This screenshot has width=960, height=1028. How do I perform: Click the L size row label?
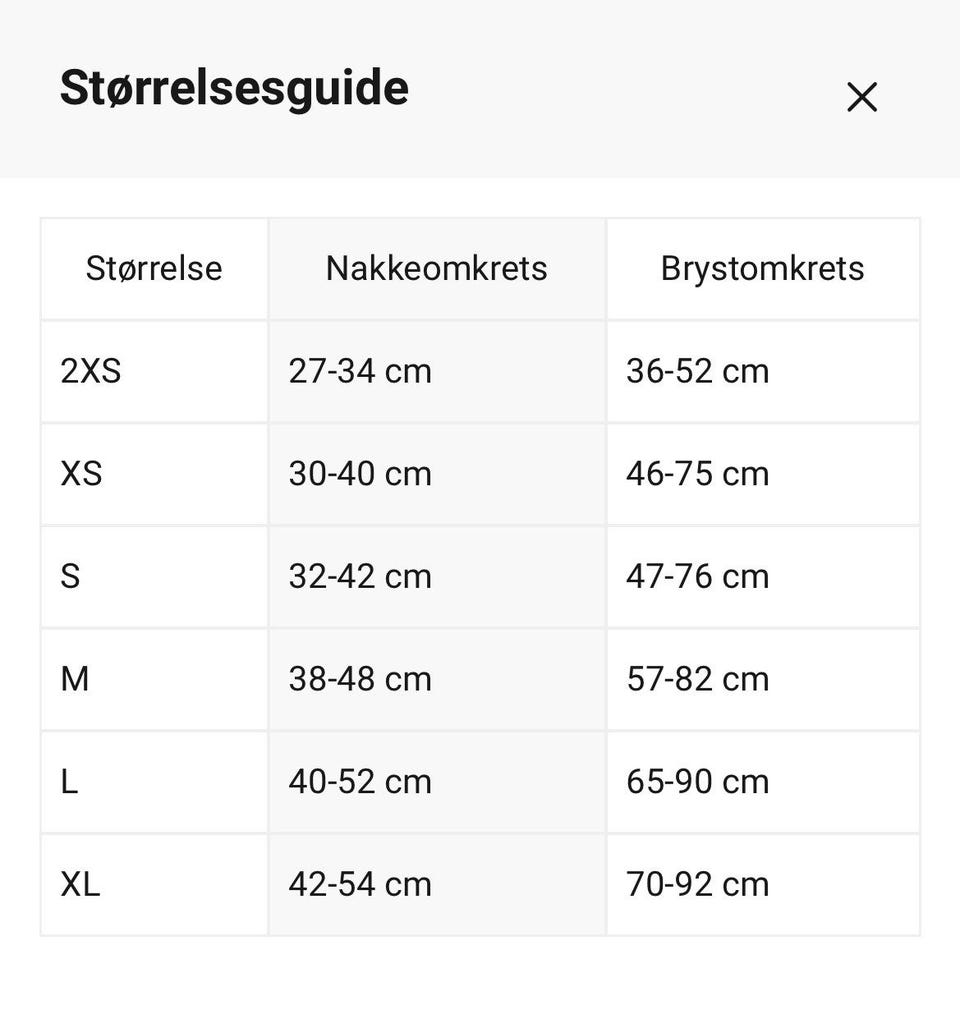pyautogui.click(x=69, y=781)
